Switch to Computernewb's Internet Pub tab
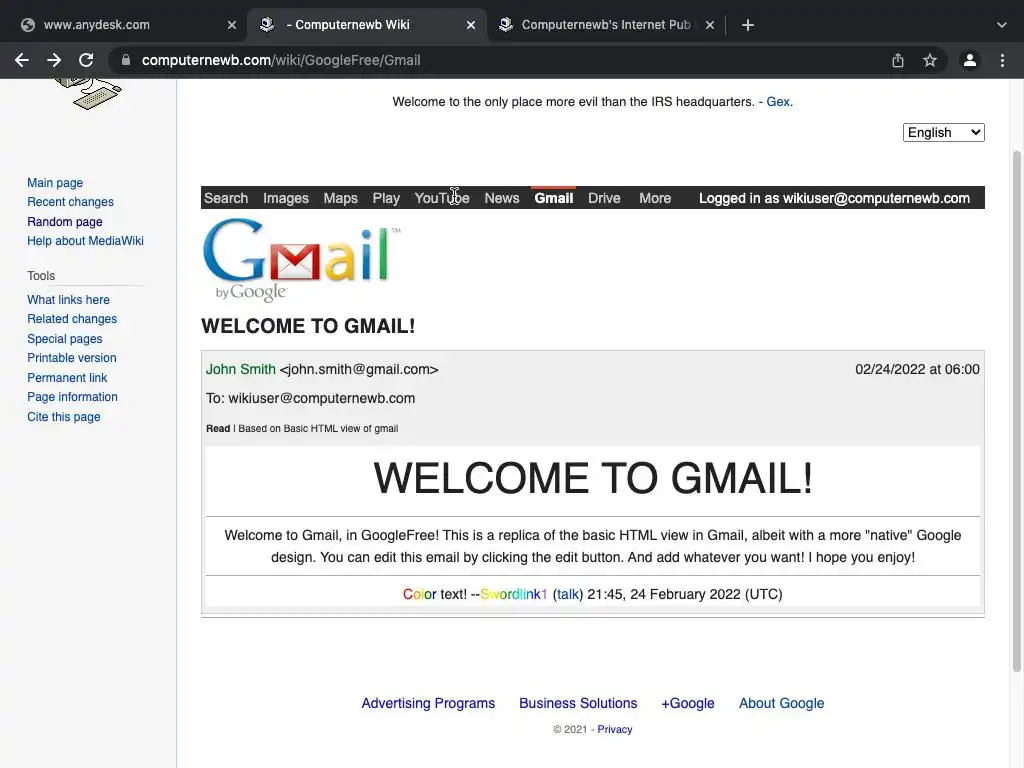Screen dimensions: 1024x768 [x=605, y=25]
